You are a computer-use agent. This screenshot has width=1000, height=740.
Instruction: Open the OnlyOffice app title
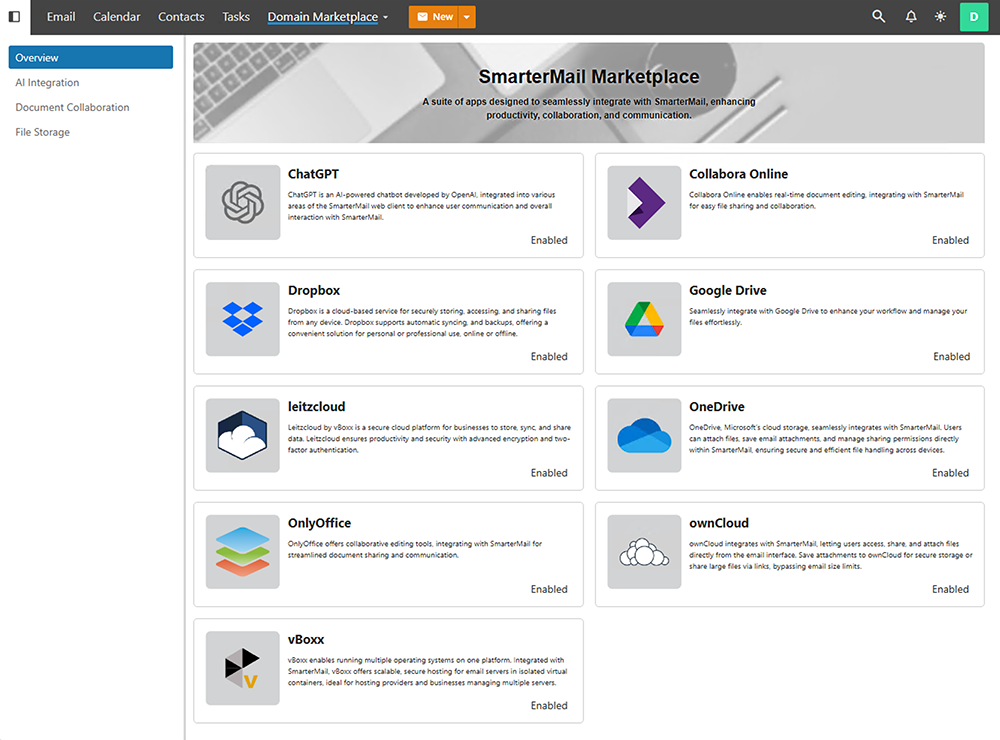[x=320, y=523]
